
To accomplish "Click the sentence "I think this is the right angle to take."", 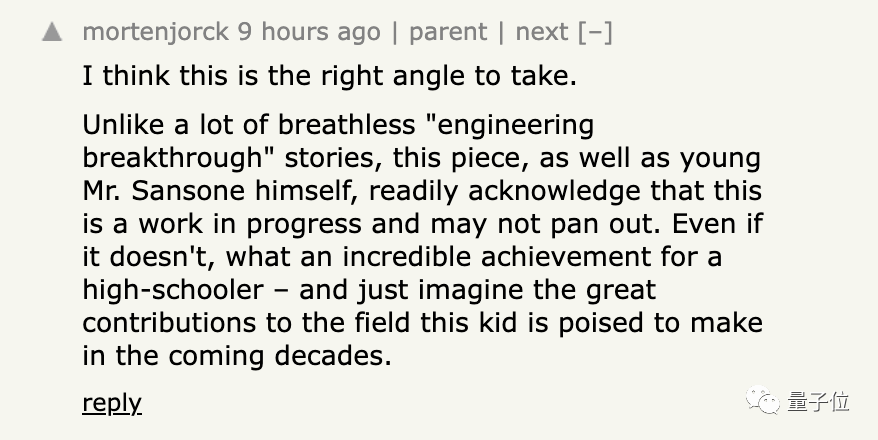I will (x=329, y=76).
